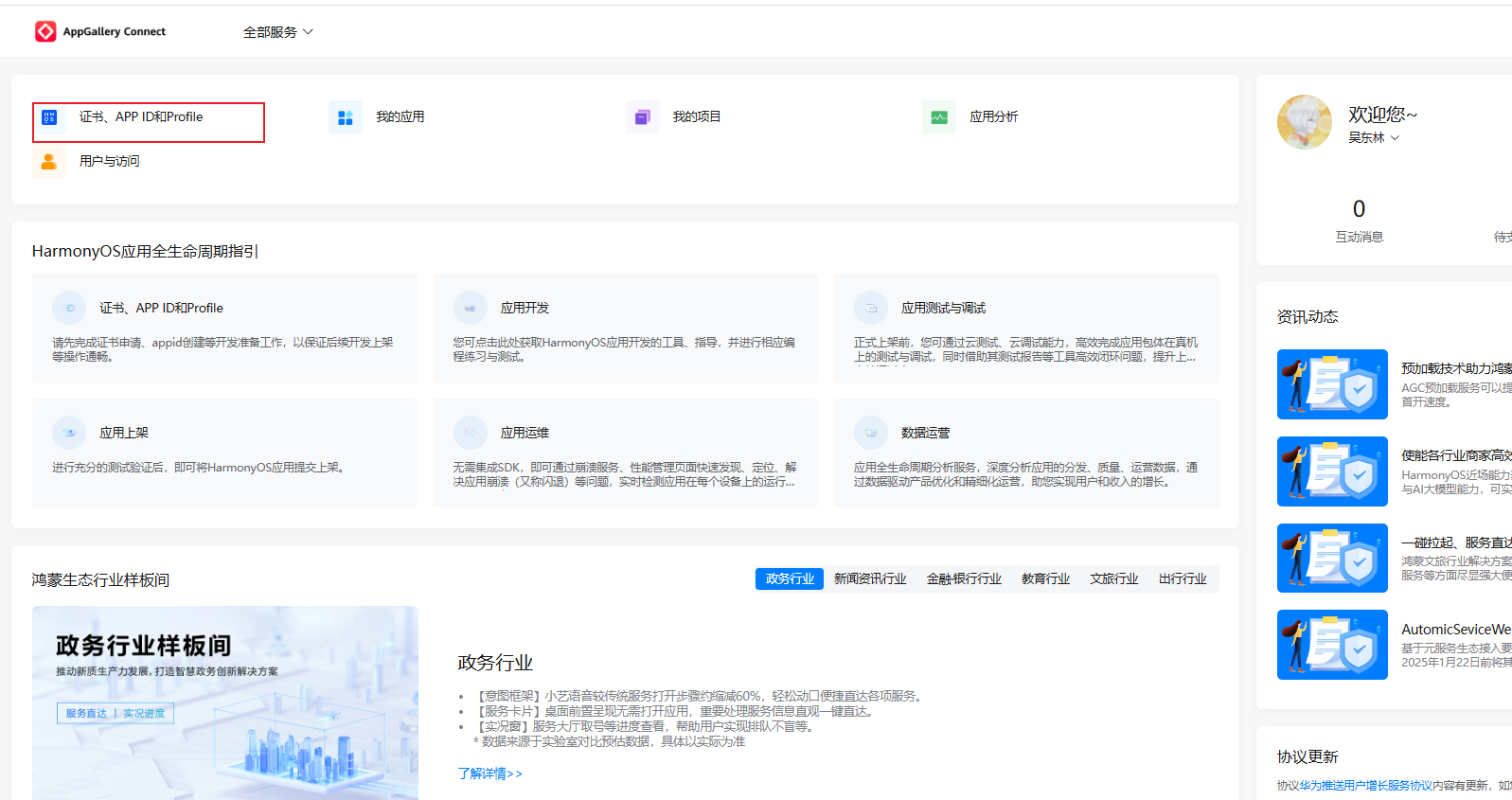Click the 互动消息 label
Image resolution: width=1512 pixels, height=800 pixels.
click(1359, 237)
